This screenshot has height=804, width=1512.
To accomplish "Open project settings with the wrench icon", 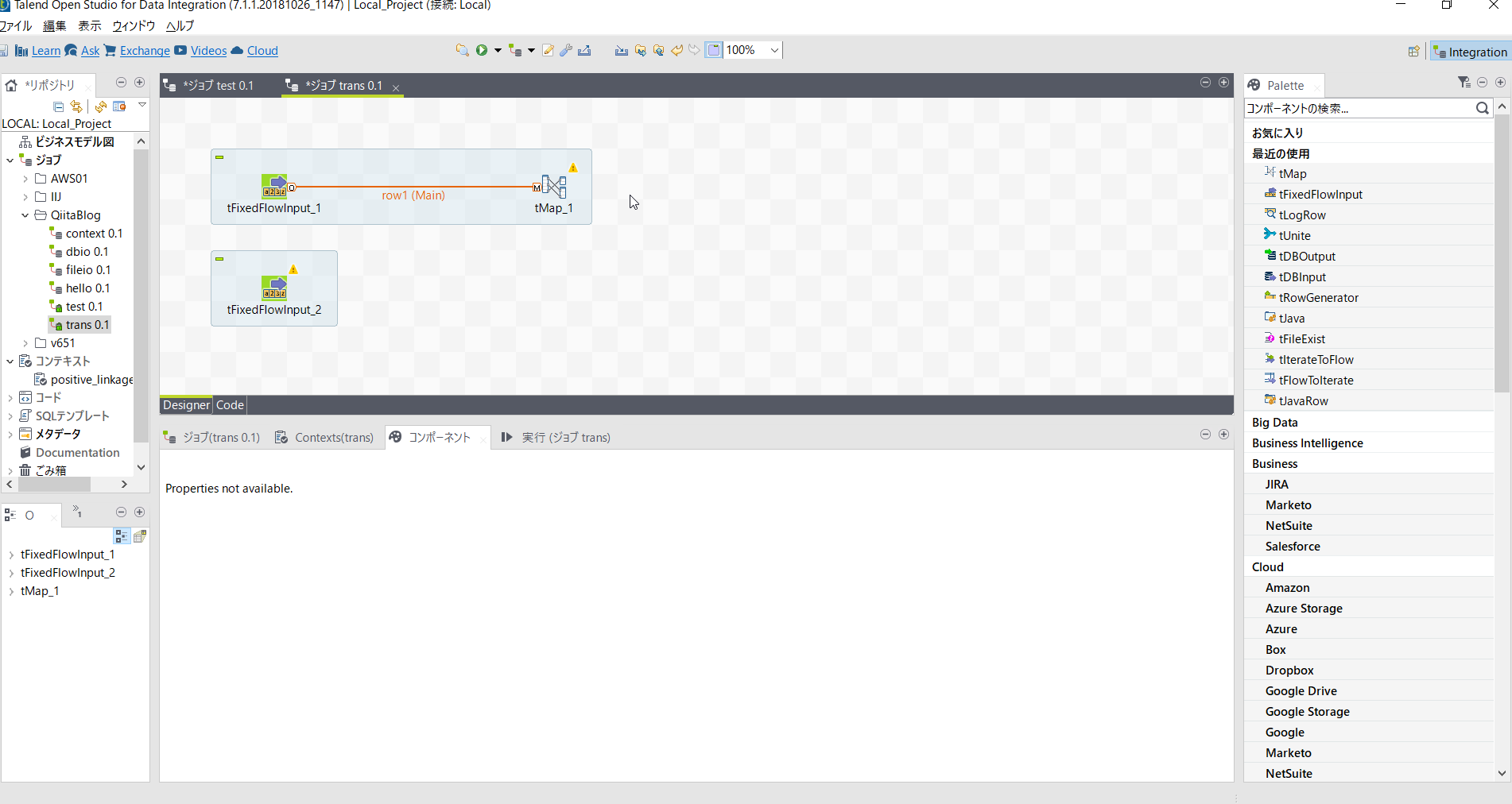I will 565,50.
